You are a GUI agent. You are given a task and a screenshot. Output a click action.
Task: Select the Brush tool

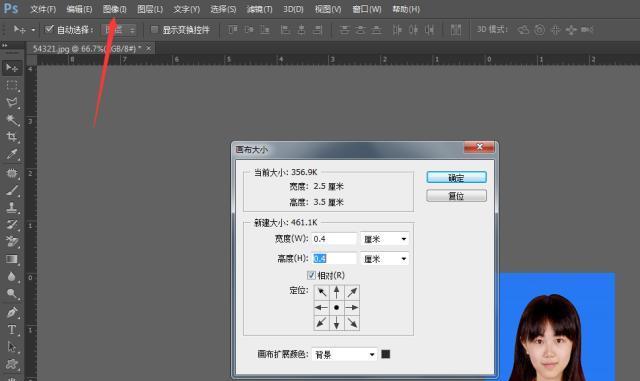coord(12,190)
